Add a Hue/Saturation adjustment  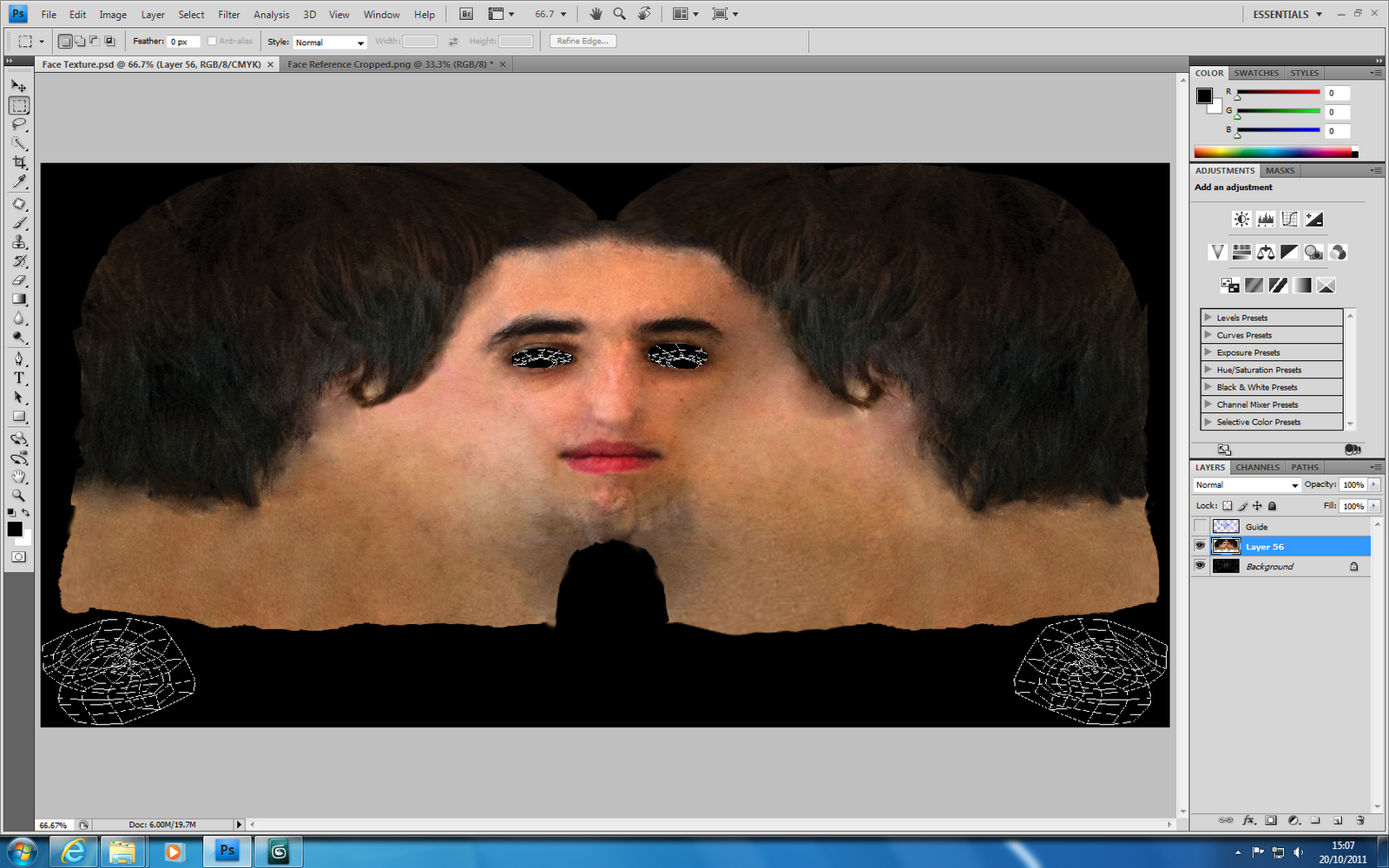[x=1241, y=252]
